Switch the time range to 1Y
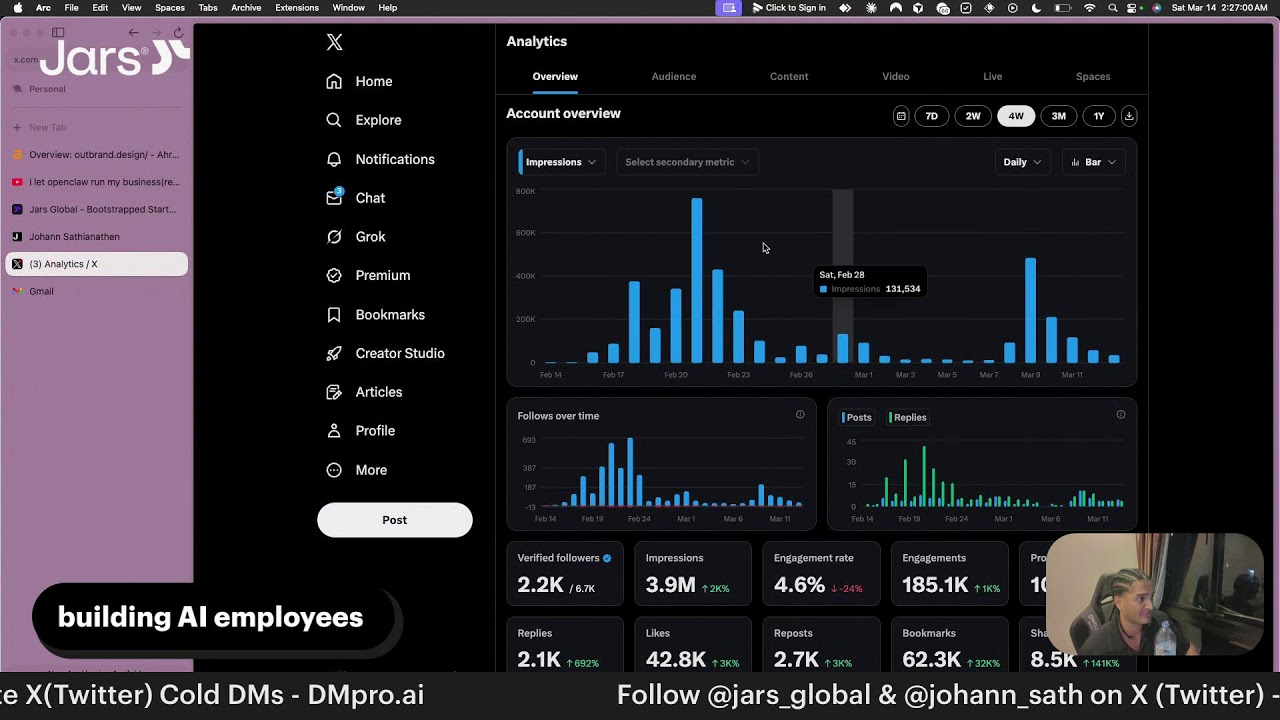This screenshot has width=1280, height=720. click(1099, 116)
